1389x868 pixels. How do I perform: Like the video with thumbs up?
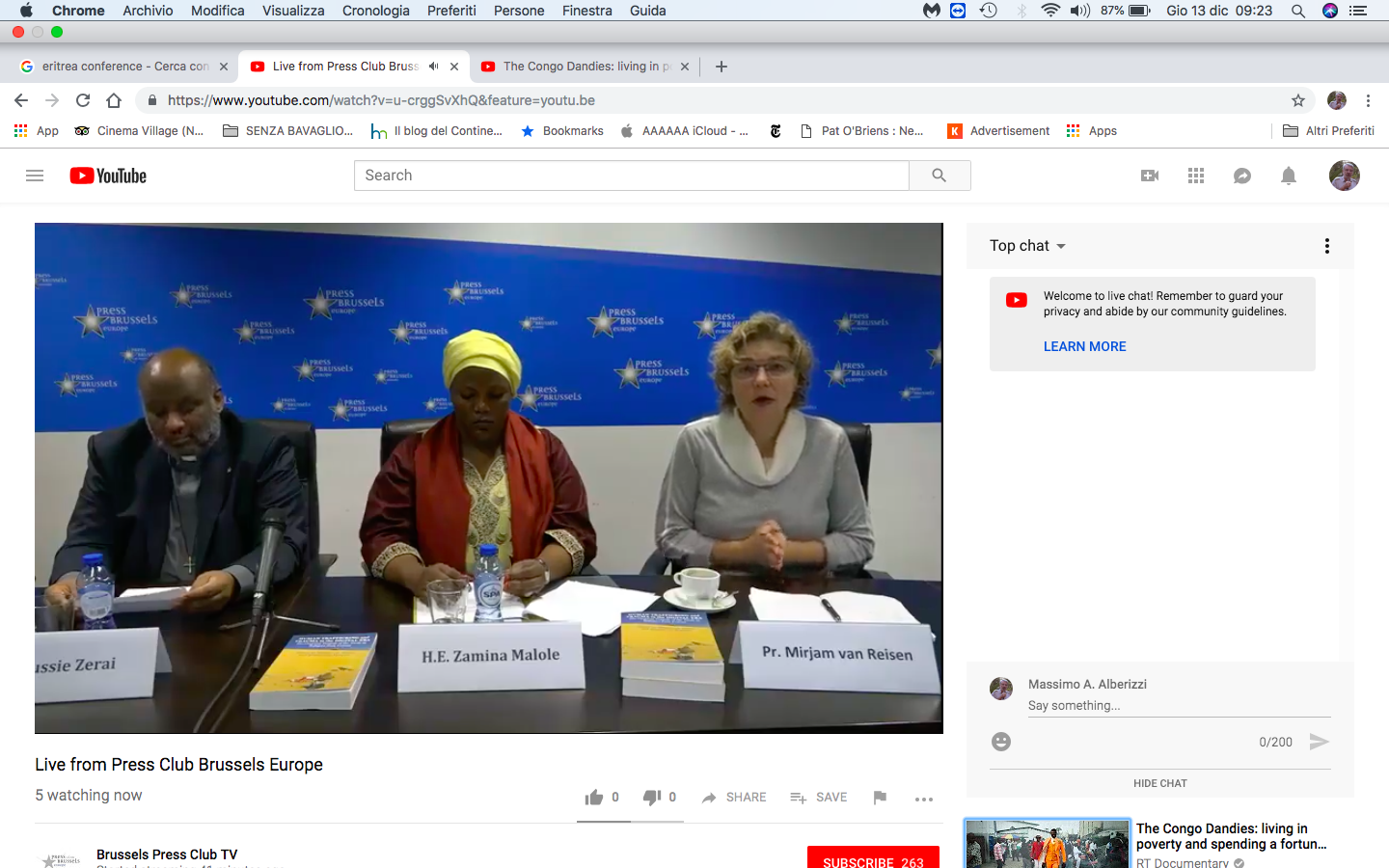594,798
